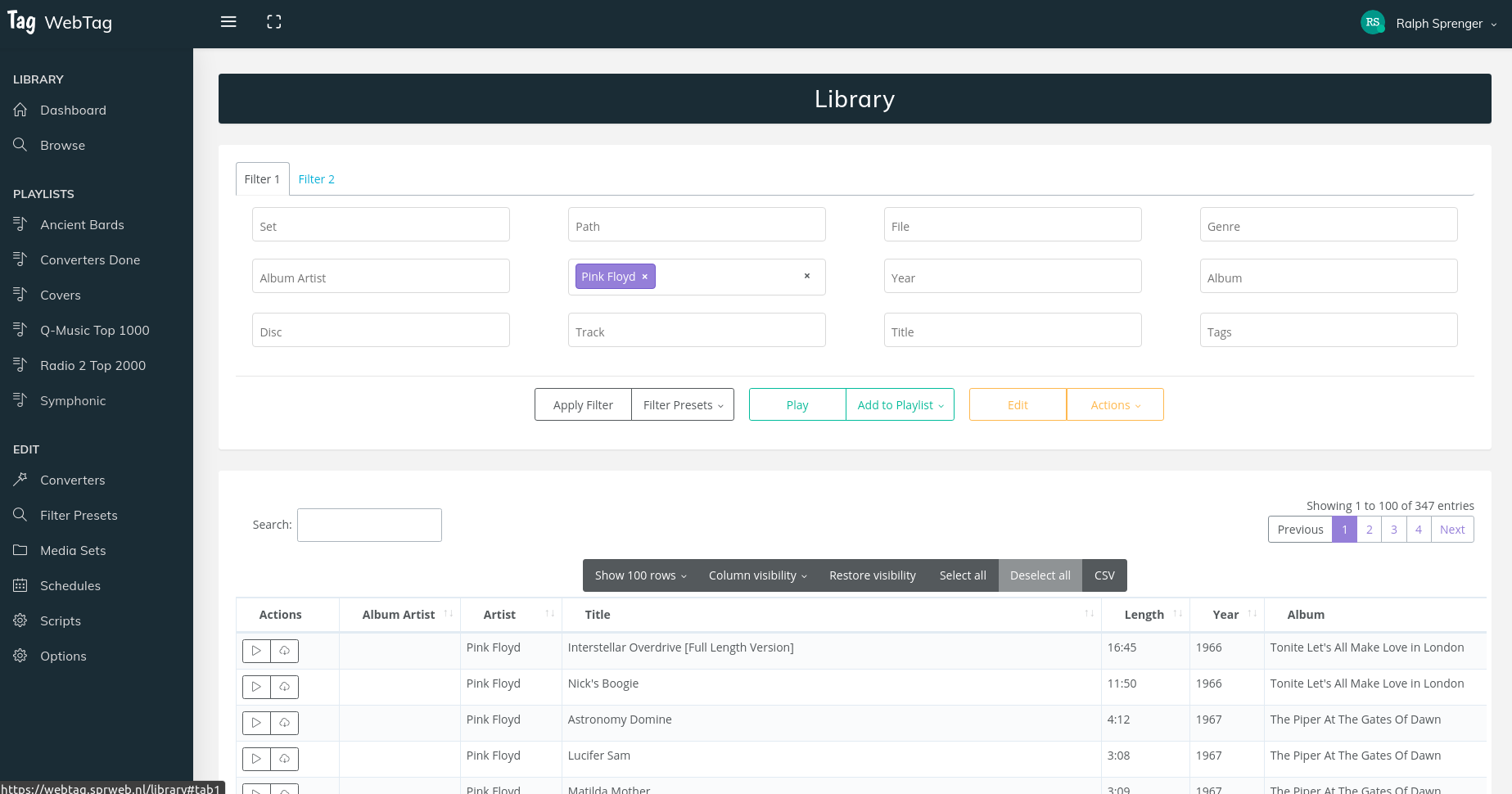This screenshot has width=1512, height=794.
Task: Click Restore visibility button
Action: point(873,575)
